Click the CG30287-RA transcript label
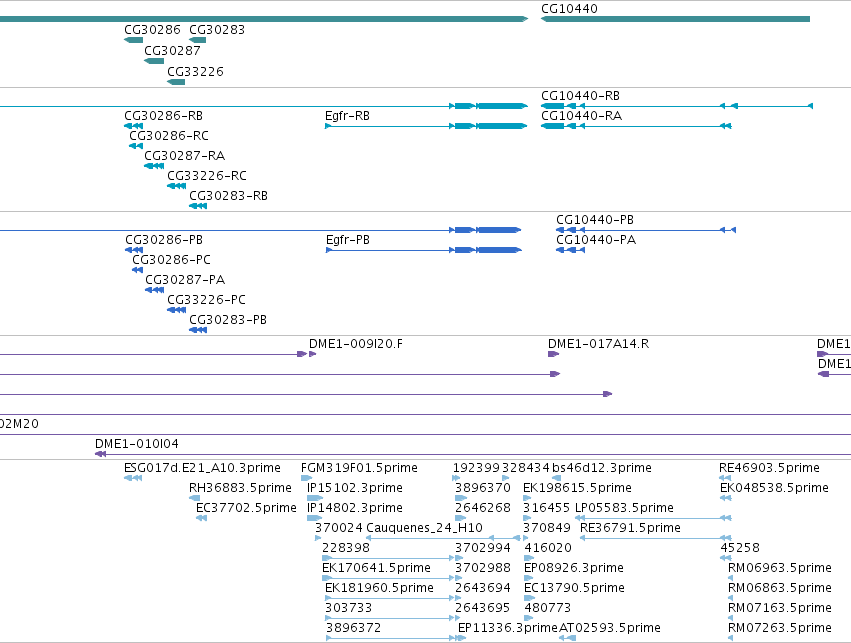Screen dimensions: 851x643 coord(185,156)
